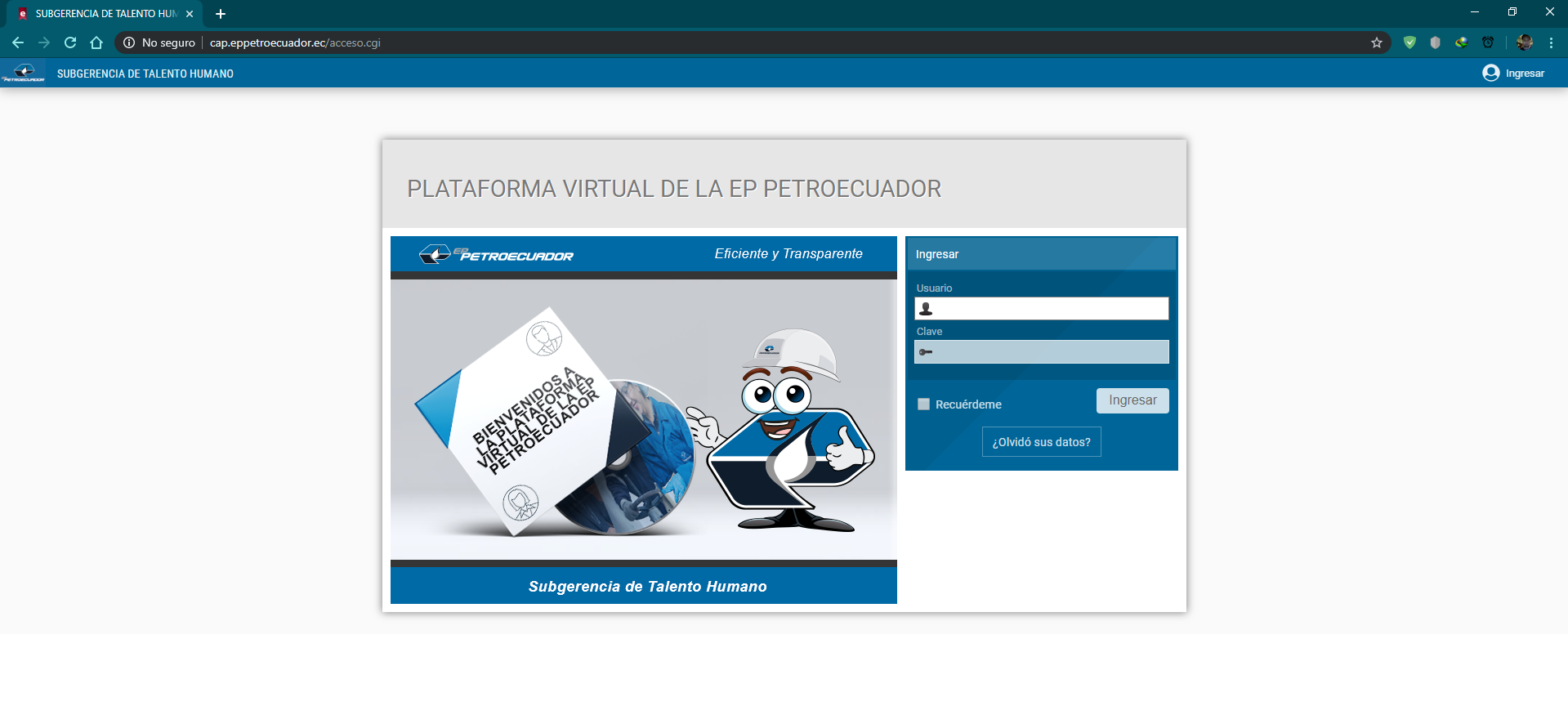The width and height of the screenshot is (1568, 715).
Task: Go back using the browser back arrow
Action: click(x=18, y=42)
